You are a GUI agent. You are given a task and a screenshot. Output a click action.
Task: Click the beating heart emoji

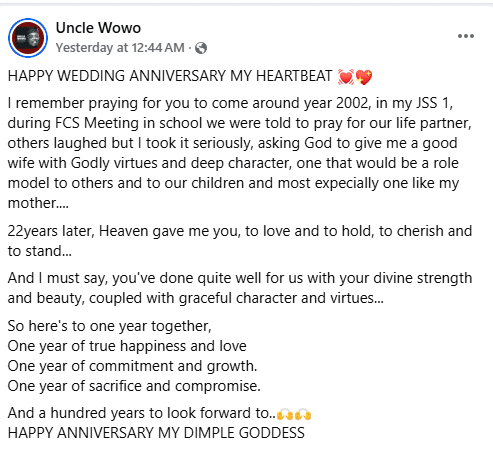point(346,77)
